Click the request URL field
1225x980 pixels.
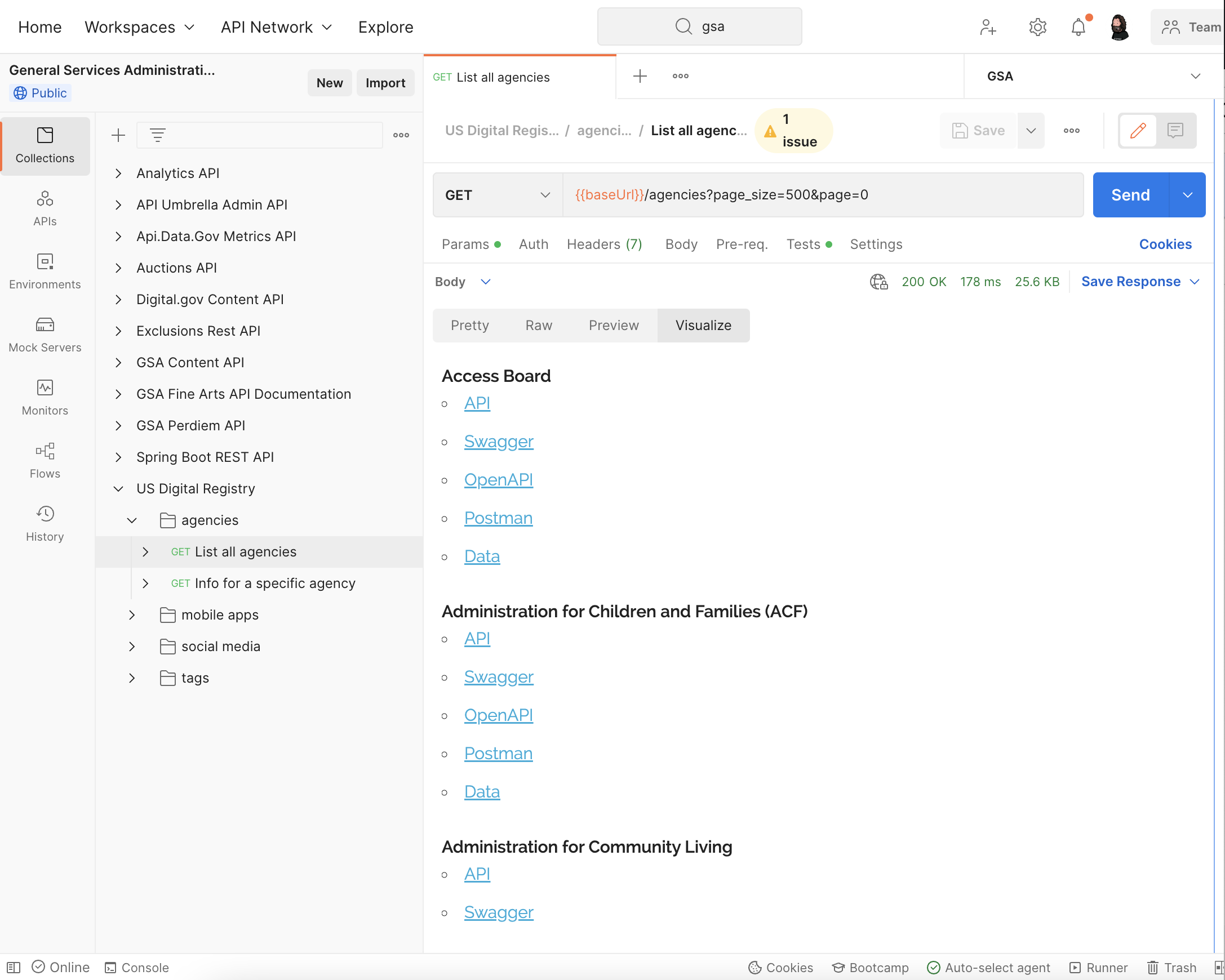[x=823, y=195]
